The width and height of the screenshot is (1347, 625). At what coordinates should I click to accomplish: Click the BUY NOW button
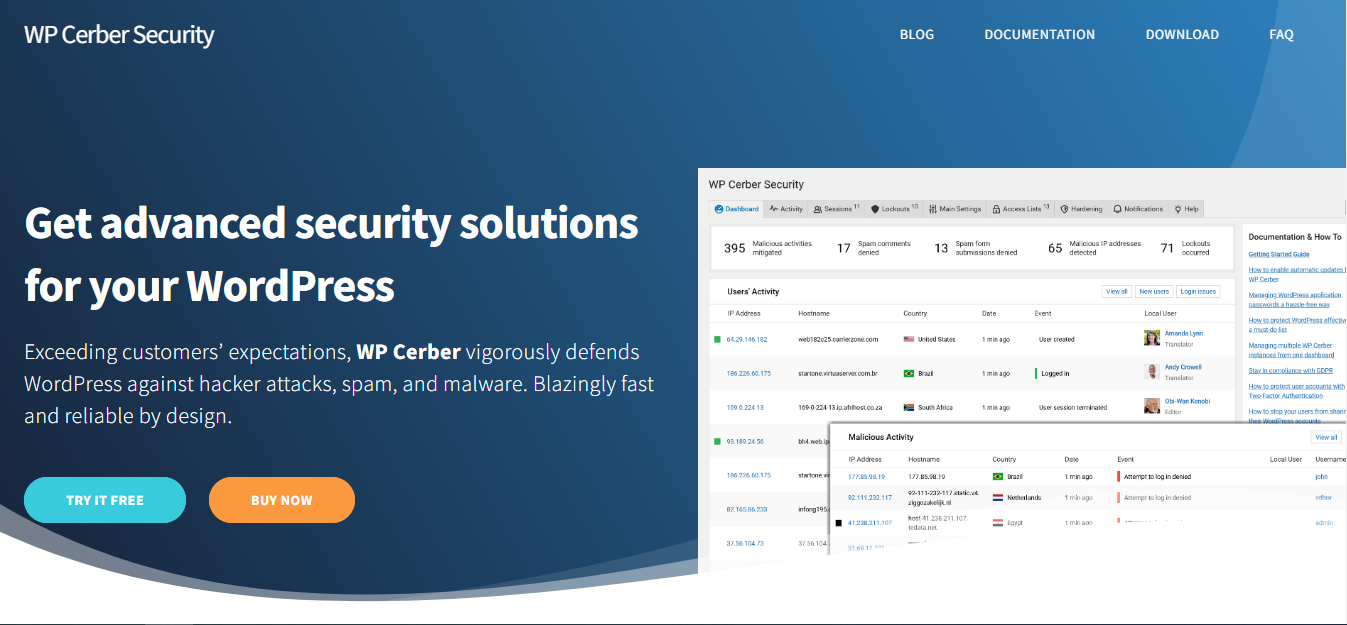point(281,499)
